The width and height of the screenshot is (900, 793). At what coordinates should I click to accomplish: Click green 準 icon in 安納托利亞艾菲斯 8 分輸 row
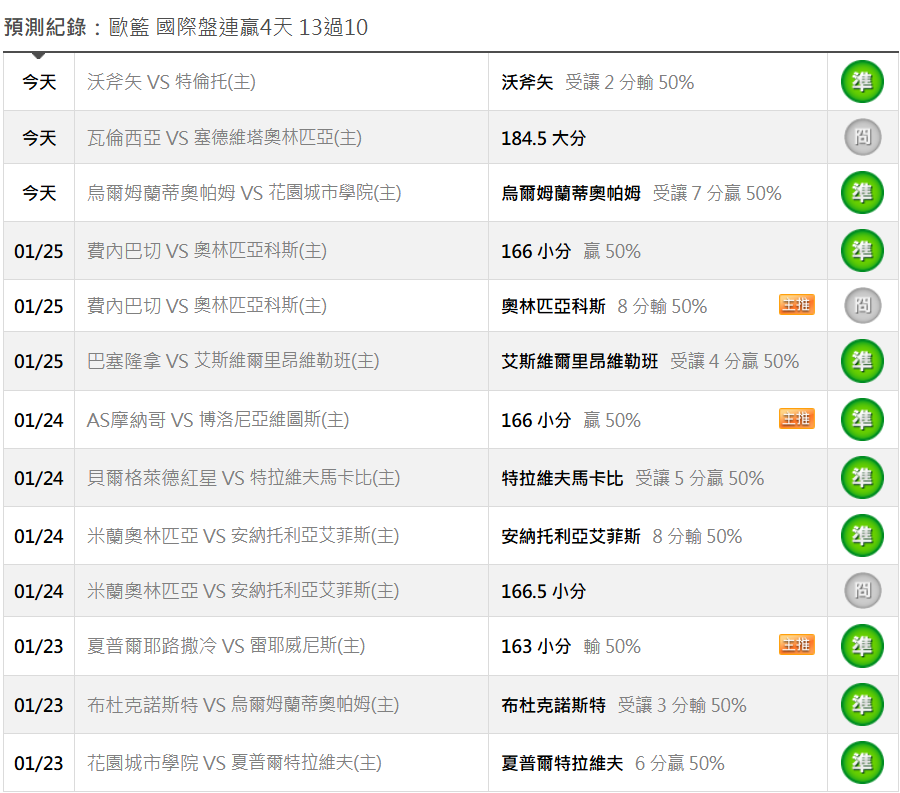click(862, 536)
